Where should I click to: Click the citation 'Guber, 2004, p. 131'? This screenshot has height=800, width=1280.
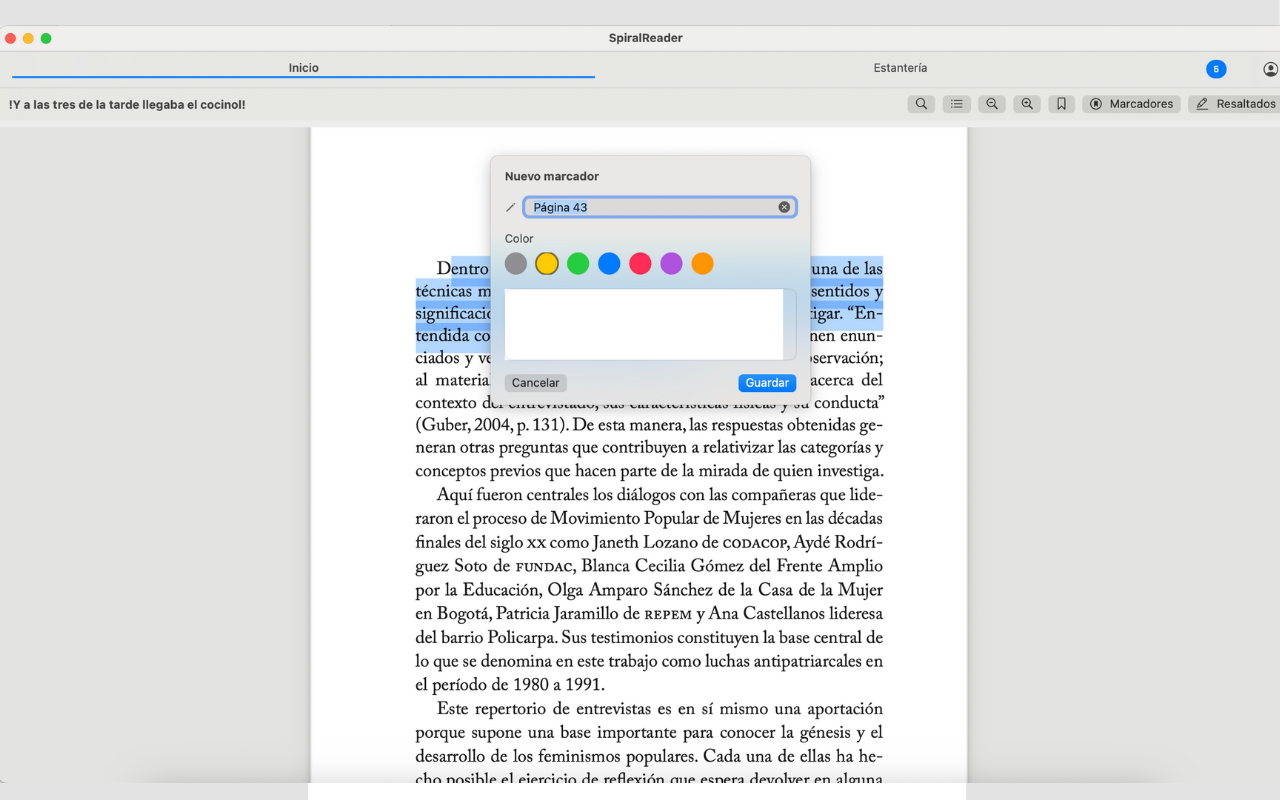(x=490, y=425)
